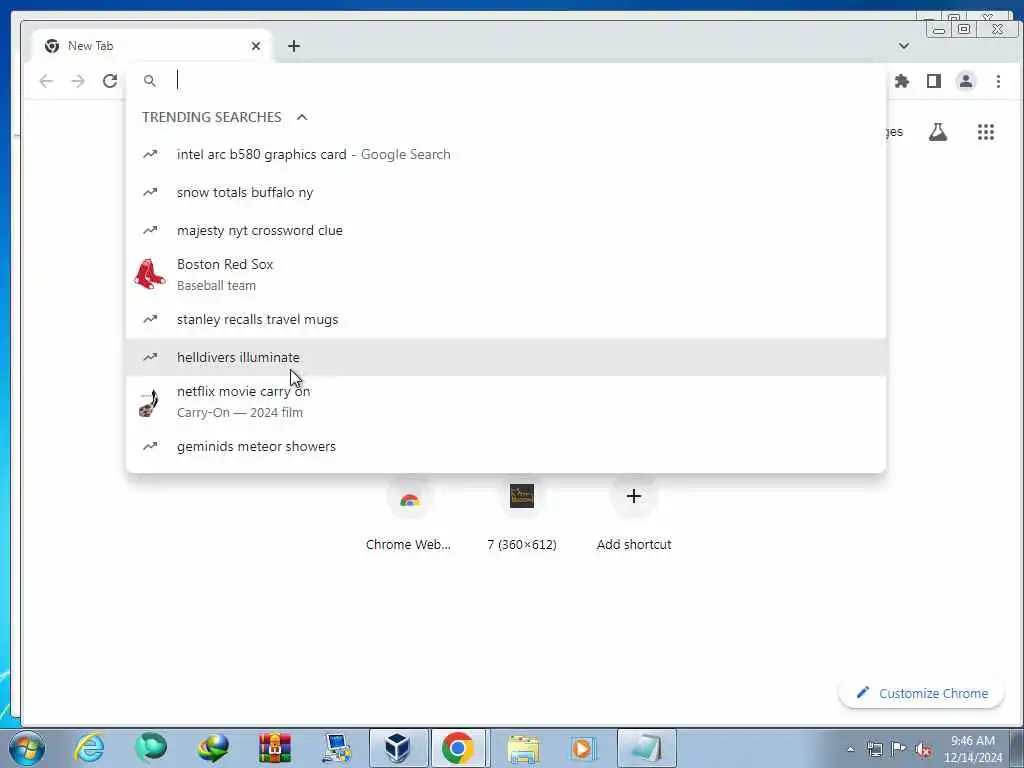The width and height of the screenshot is (1024, 768).
Task: Open the Extensions puzzle icon
Action: coord(902,81)
